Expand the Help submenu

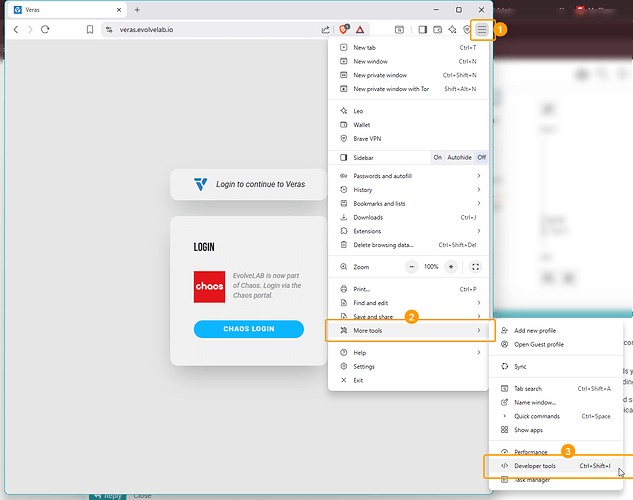(409, 353)
